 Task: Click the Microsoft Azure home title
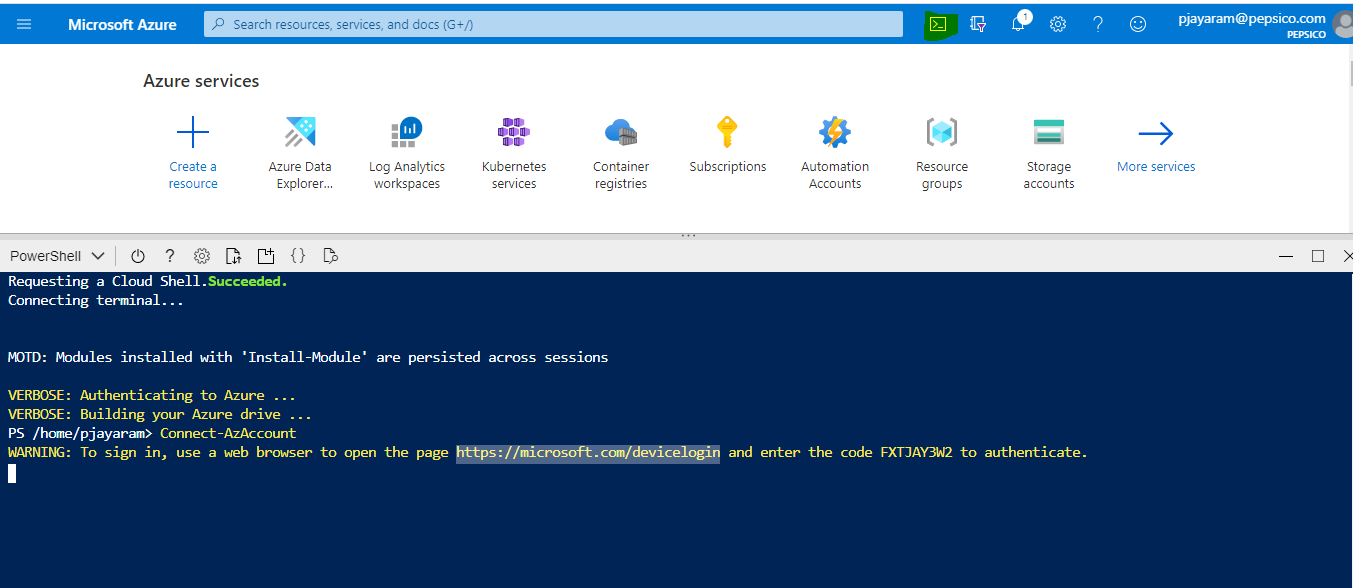(x=122, y=24)
